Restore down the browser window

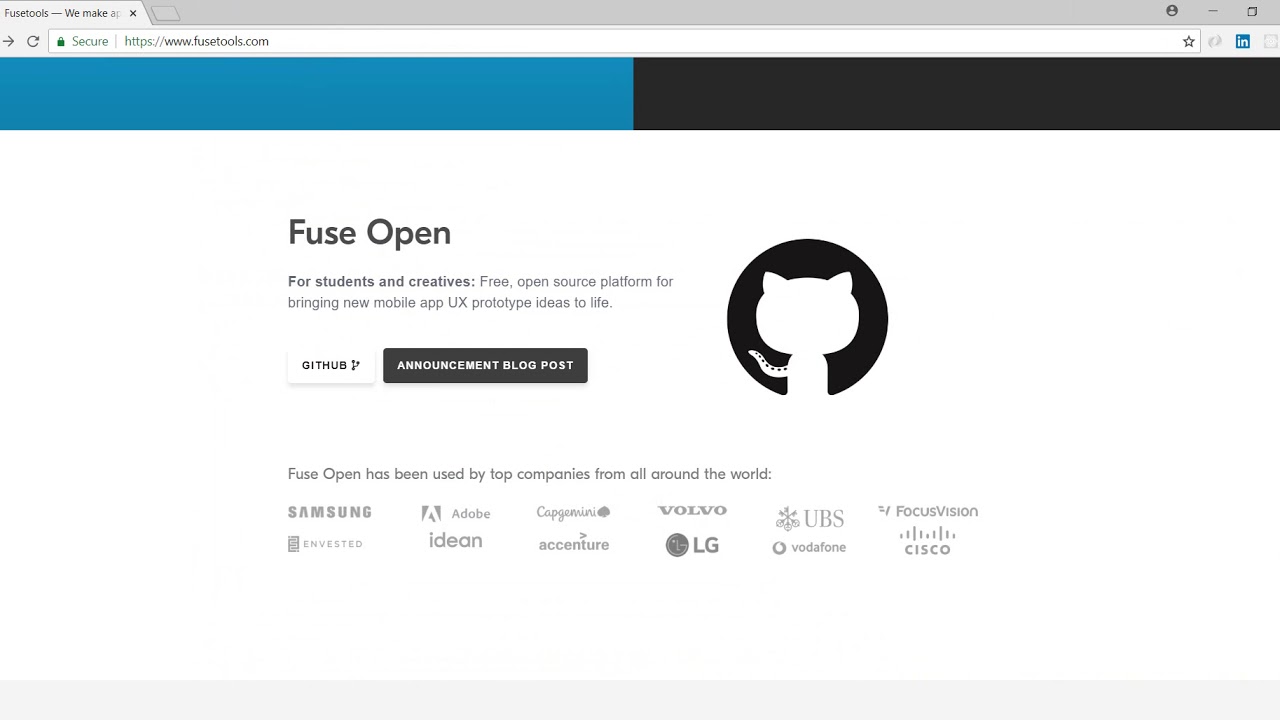(1252, 11)
